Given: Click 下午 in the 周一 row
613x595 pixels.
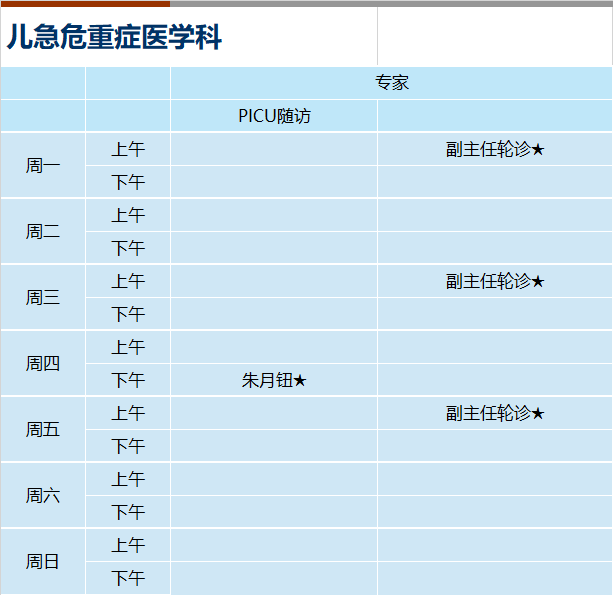Looking at the screenshot, I should coord(128,182).
